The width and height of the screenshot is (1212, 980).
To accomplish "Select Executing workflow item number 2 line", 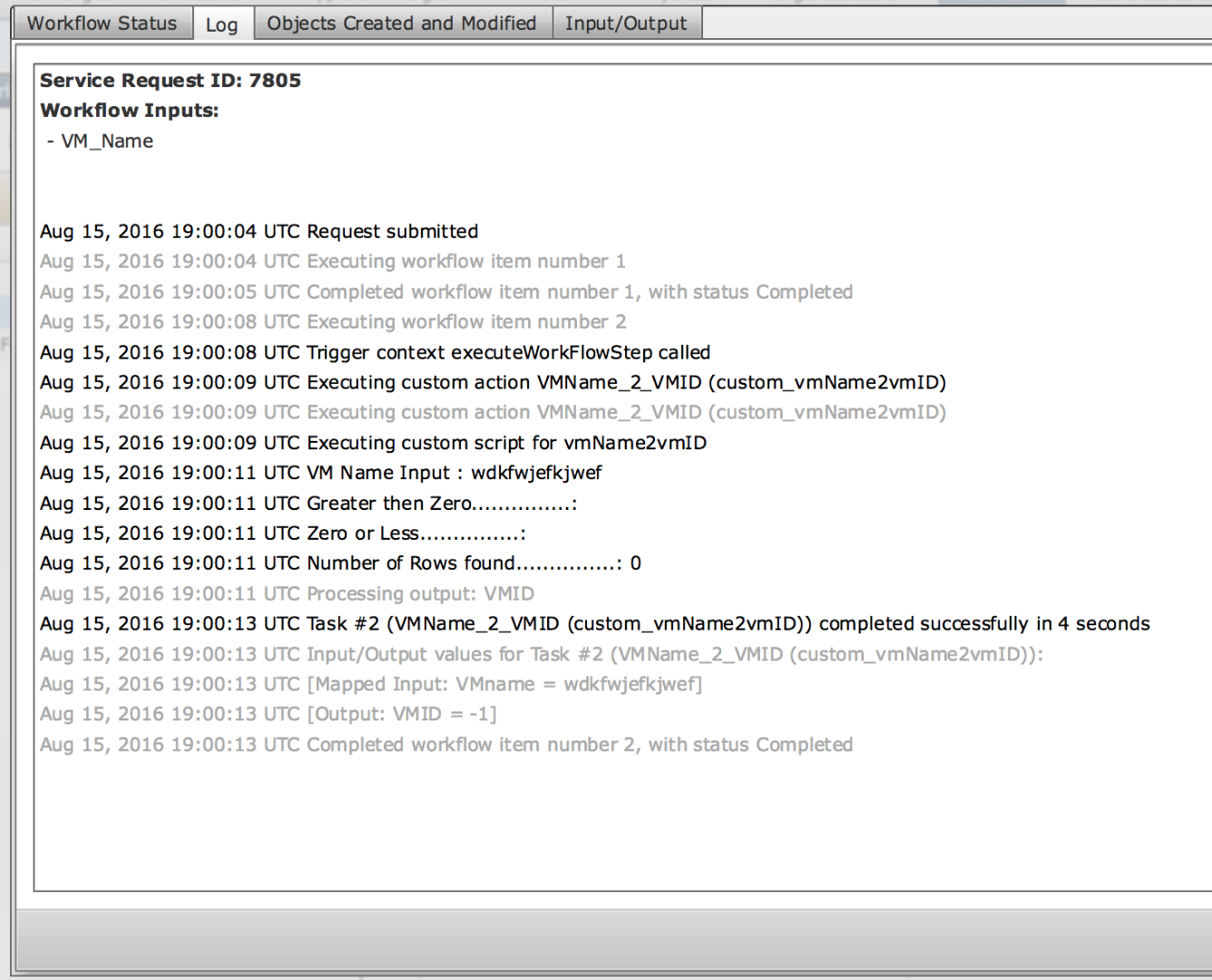I will tap(333, 322).
